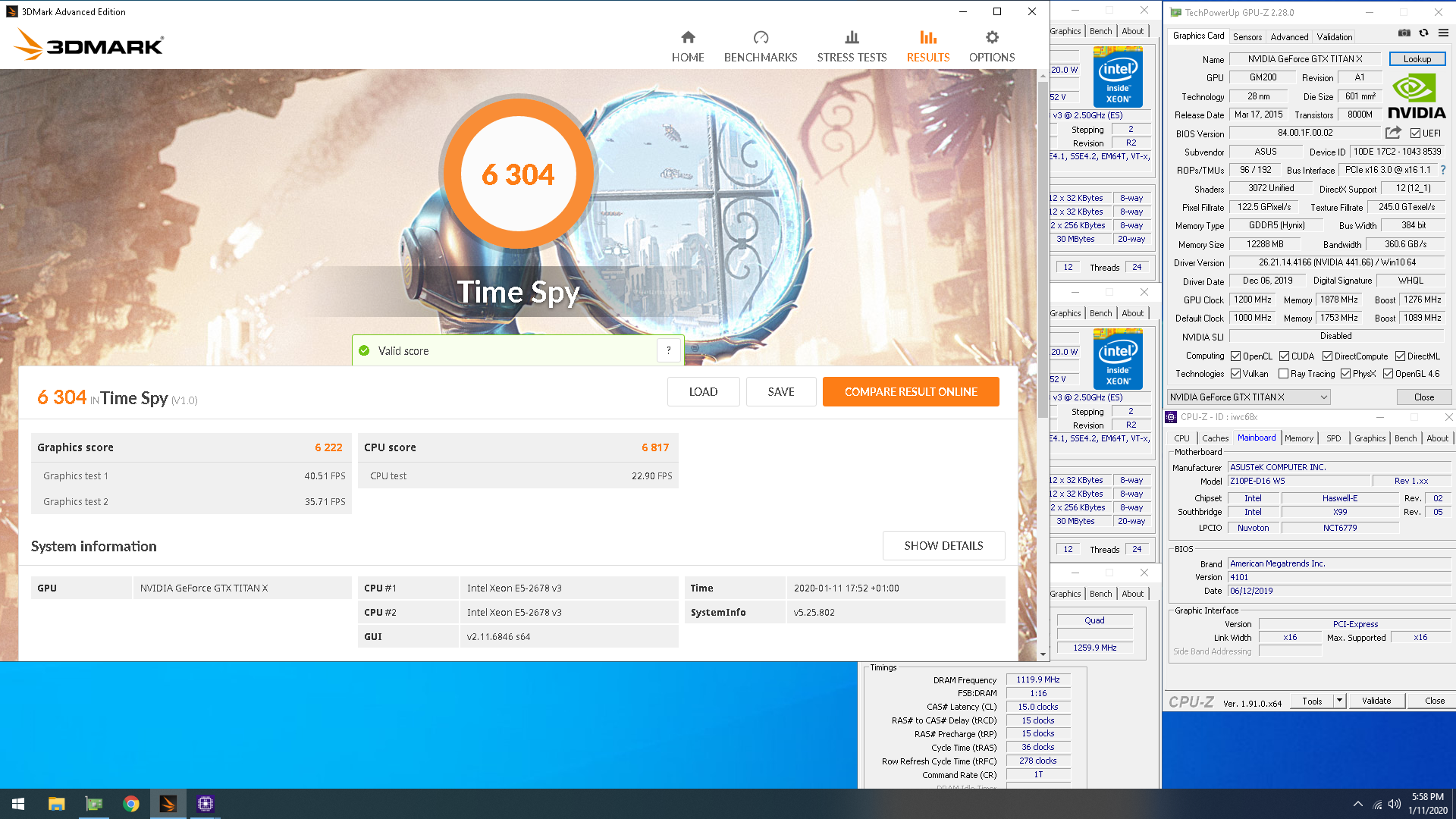Screen dimensions: 1456x819
Task: Select CPU-Z taskbar icon
Action: click(x=206, y=804)
